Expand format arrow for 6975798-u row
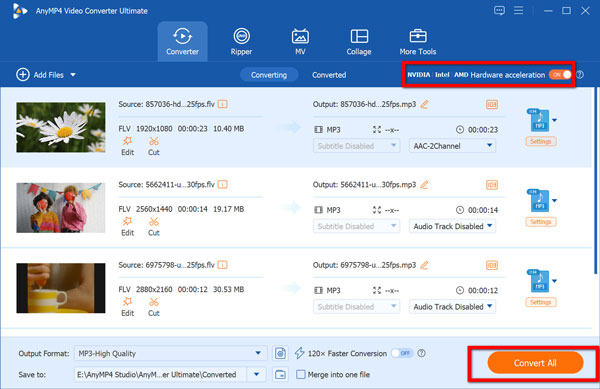Screen dimensions: 600x389 point(554,281)
